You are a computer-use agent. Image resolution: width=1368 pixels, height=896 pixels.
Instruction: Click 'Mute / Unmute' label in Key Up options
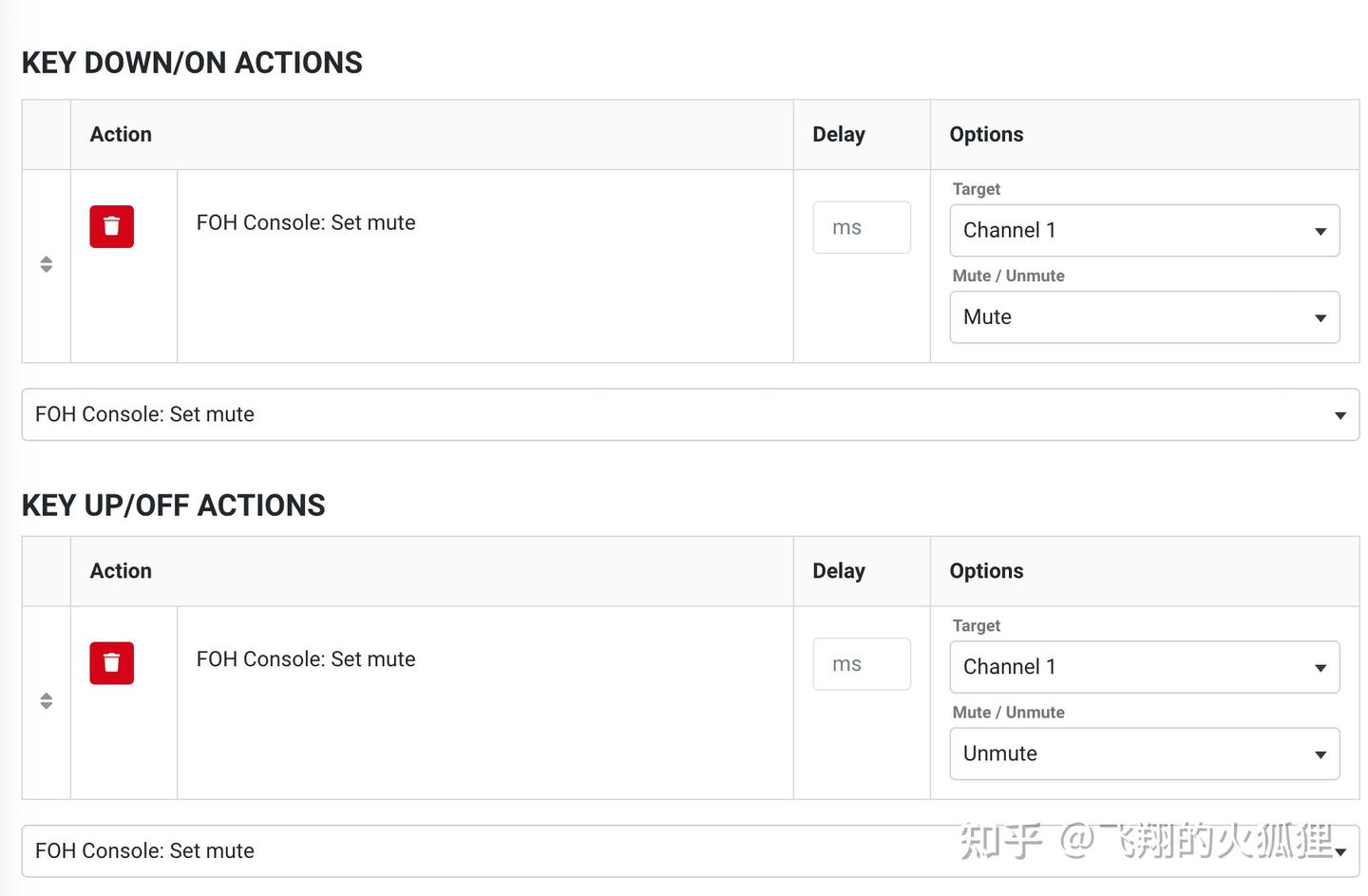point(1009,713)
